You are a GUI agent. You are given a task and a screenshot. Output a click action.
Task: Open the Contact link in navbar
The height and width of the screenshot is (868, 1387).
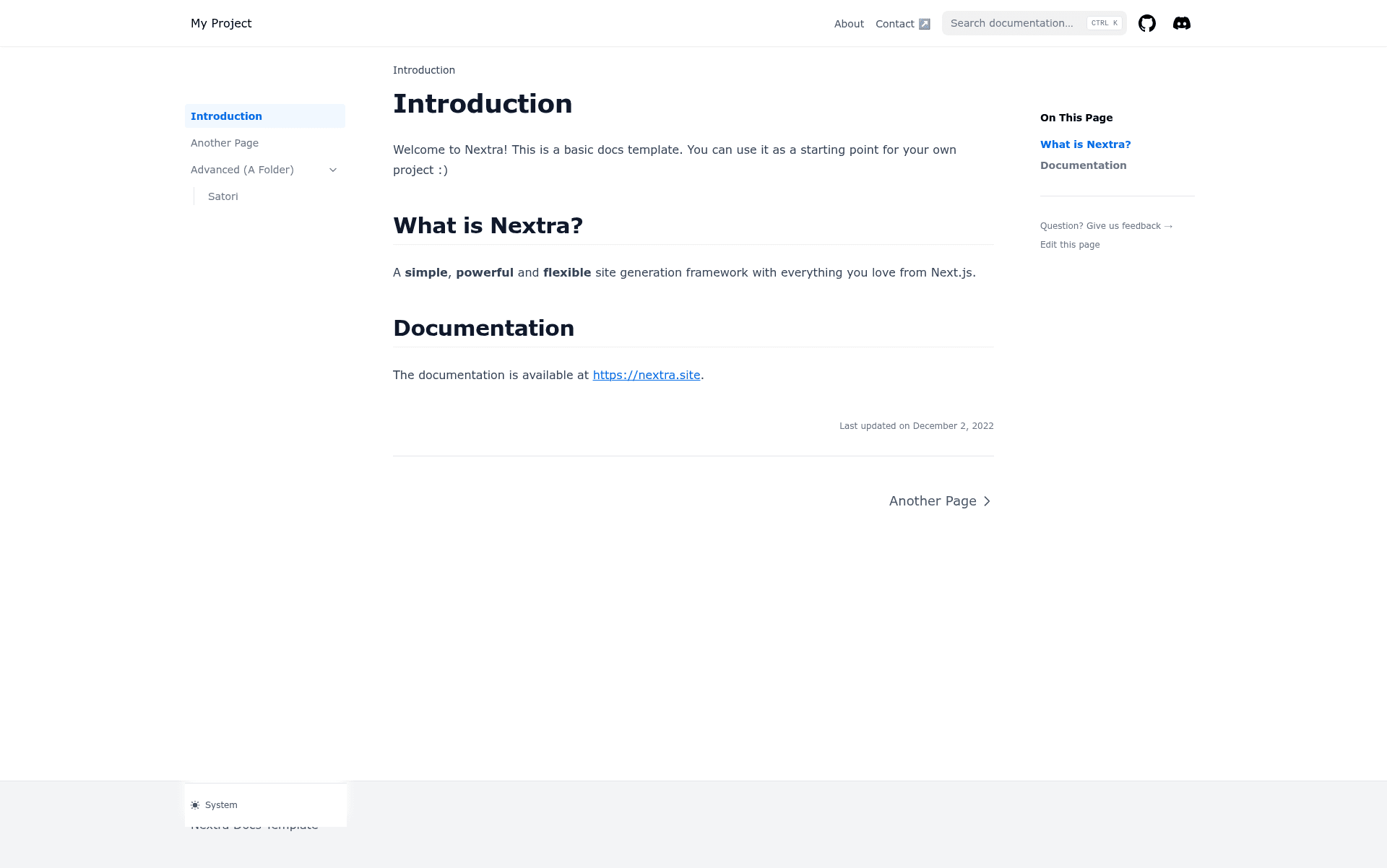click(x=902, y=24)
